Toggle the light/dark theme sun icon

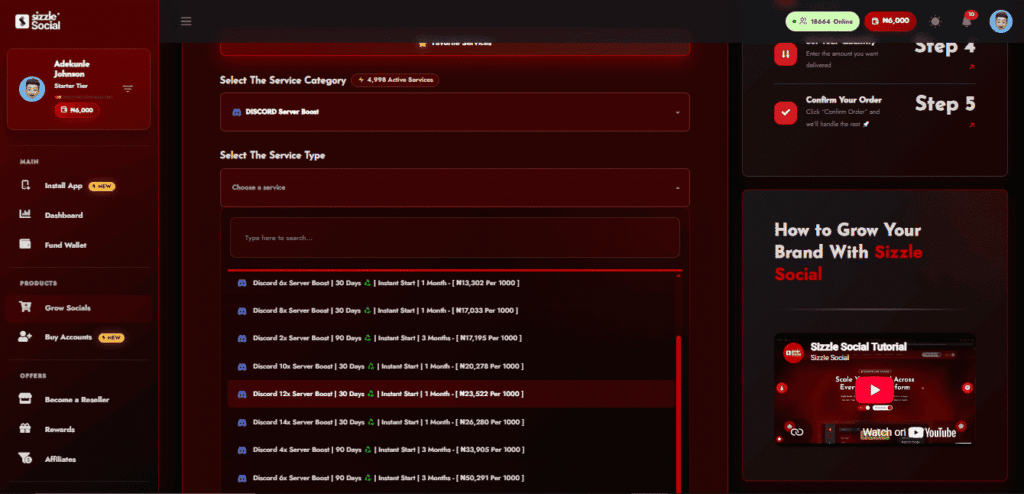pos(935,21)
